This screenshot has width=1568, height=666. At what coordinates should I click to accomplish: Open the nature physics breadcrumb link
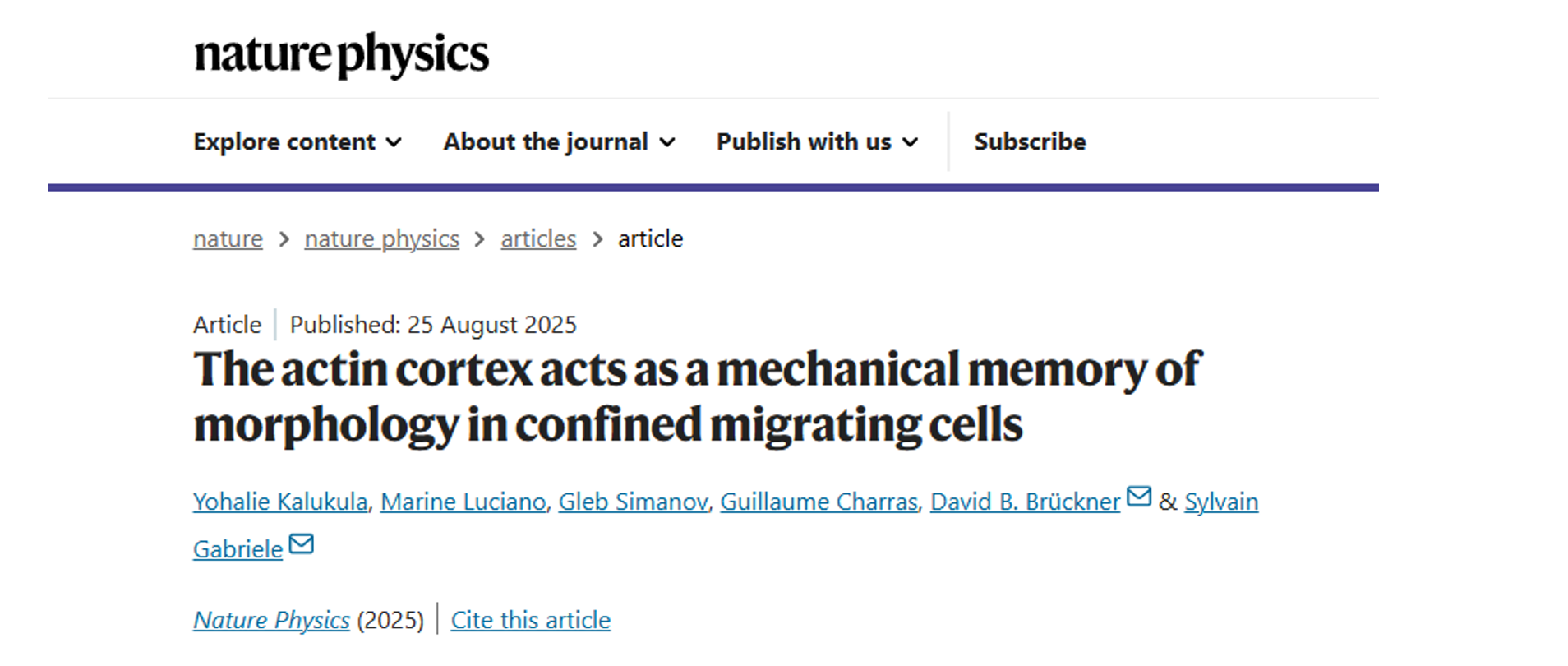coord(381,238)
